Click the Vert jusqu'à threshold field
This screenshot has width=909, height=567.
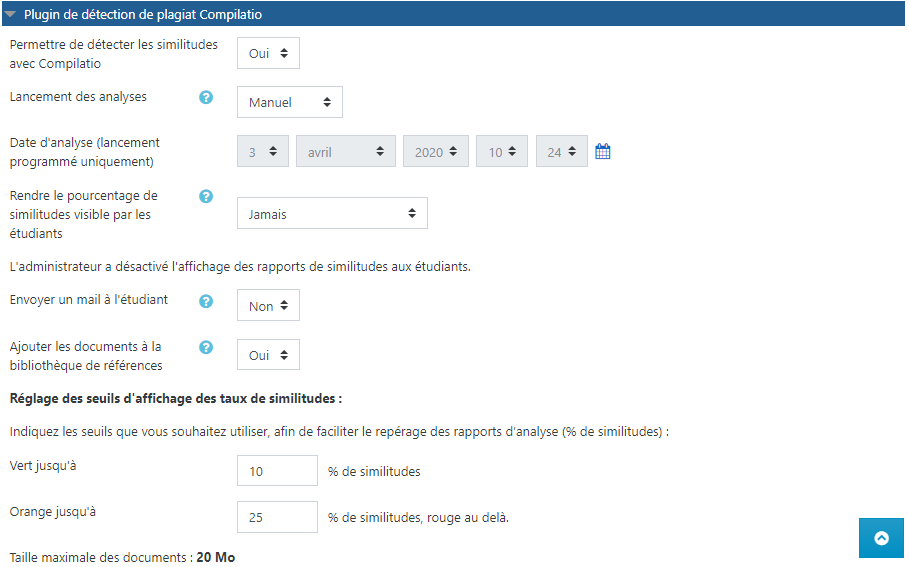[277, 471]
